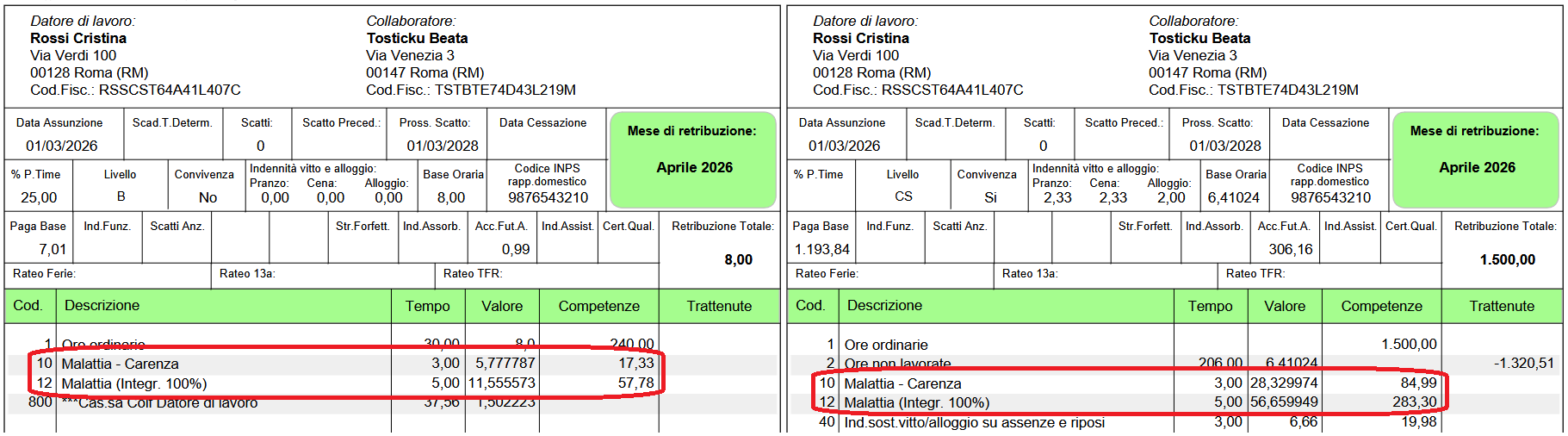
Task: Click Pross. Scatto date in right payslip
Action: click(x=1224, y=146)
